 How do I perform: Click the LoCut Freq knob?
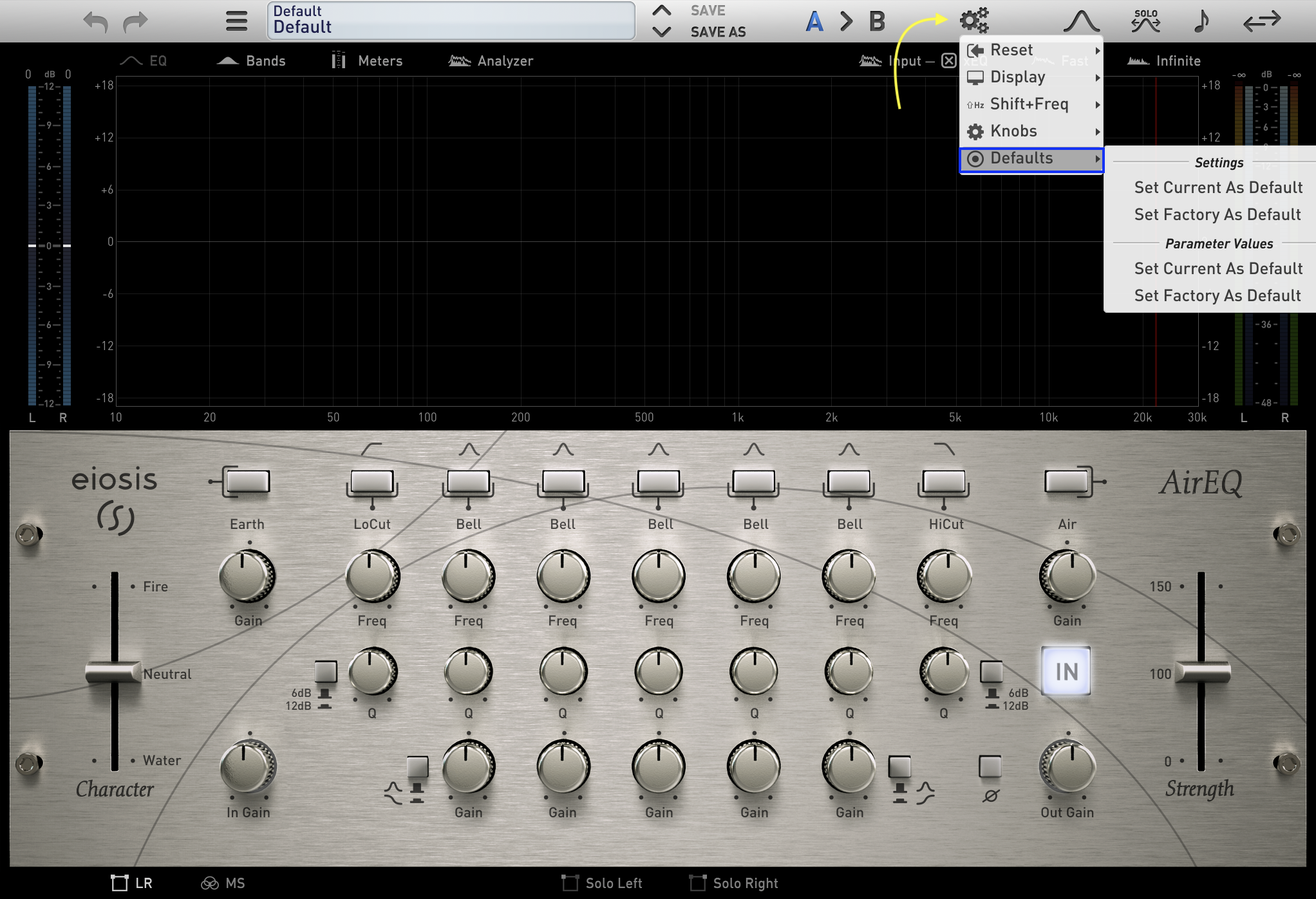(372, 577)
